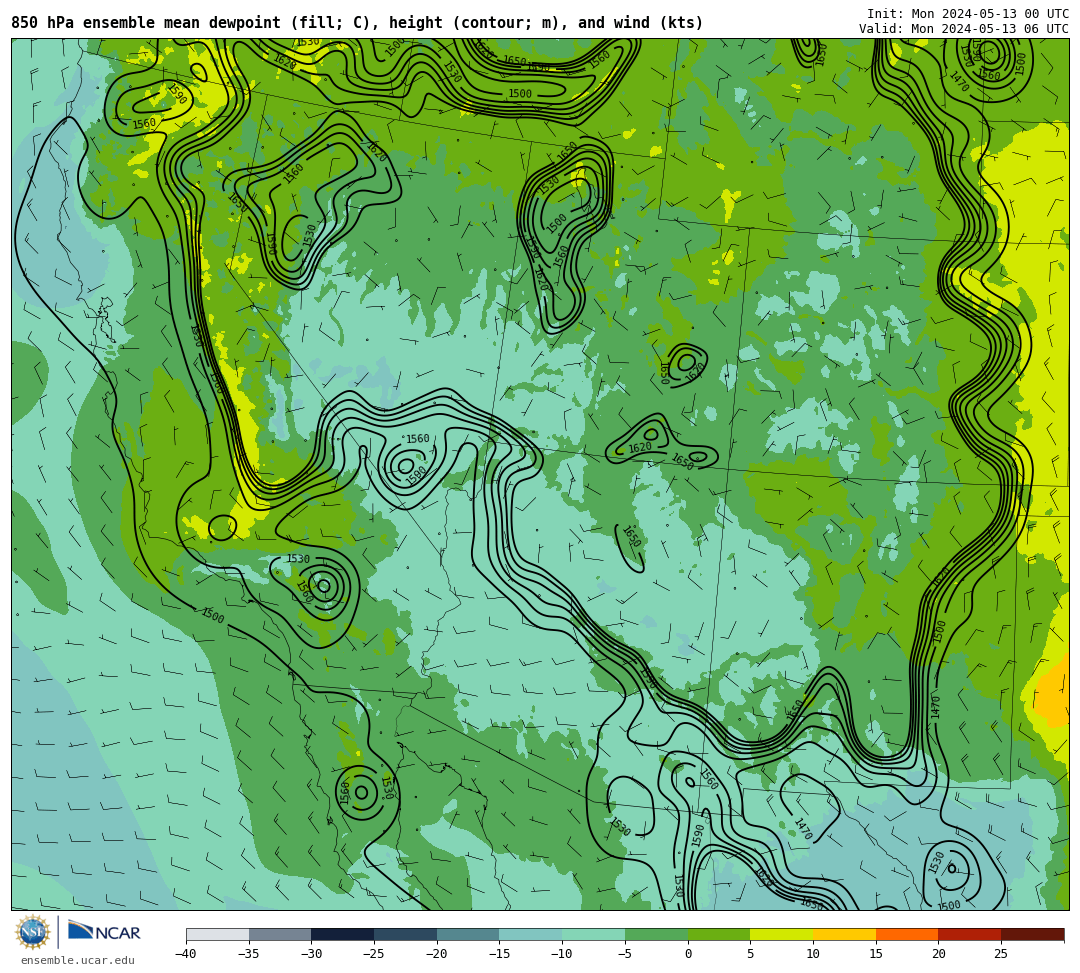Pick the olive green 0 to 5 colorbar swatch
This screenshot has height=973, width=1080.
719,934
